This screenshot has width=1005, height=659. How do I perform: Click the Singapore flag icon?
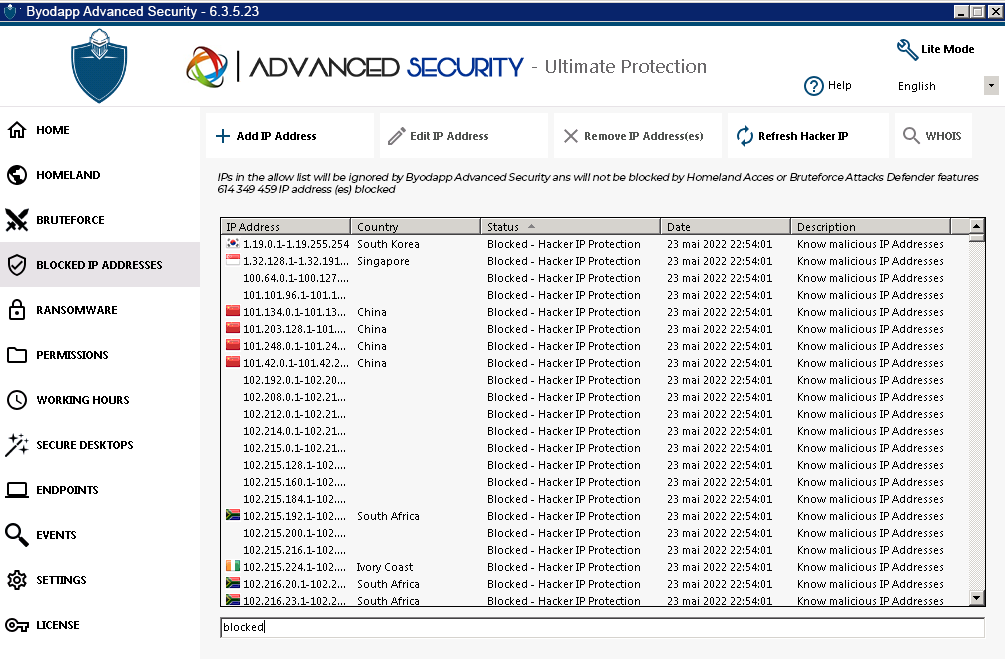point(233,260)
